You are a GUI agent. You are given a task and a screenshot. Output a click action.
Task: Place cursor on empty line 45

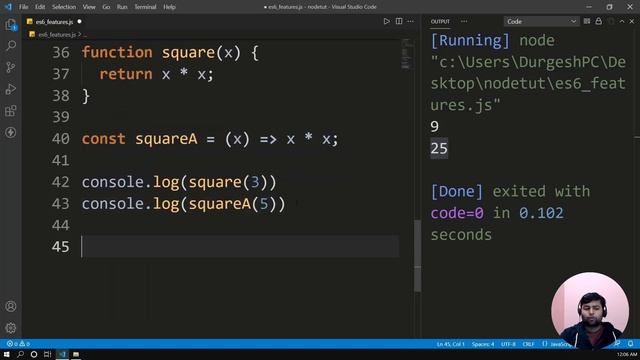tap(240, 246)
